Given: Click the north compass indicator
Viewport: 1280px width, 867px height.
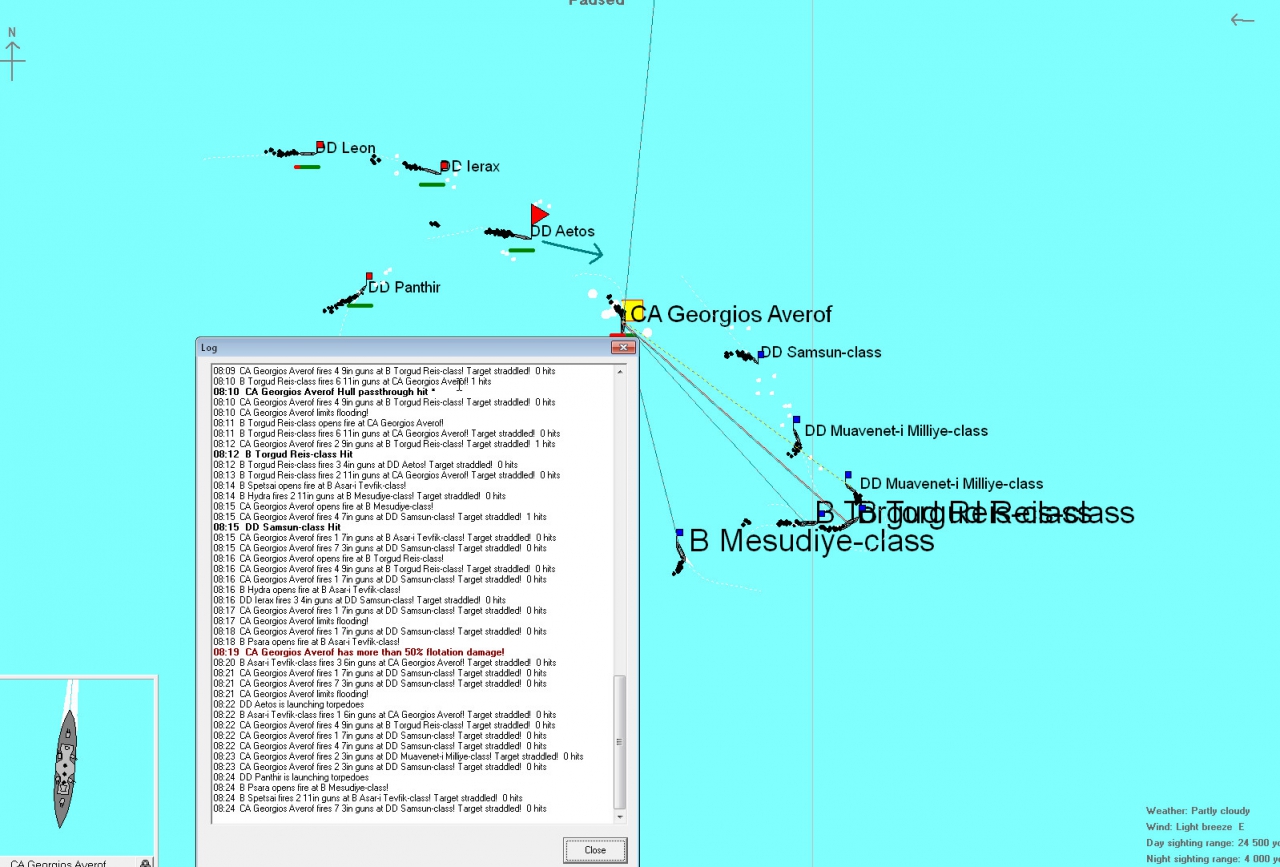Looking at the screenshot, I should pos(12,55).
